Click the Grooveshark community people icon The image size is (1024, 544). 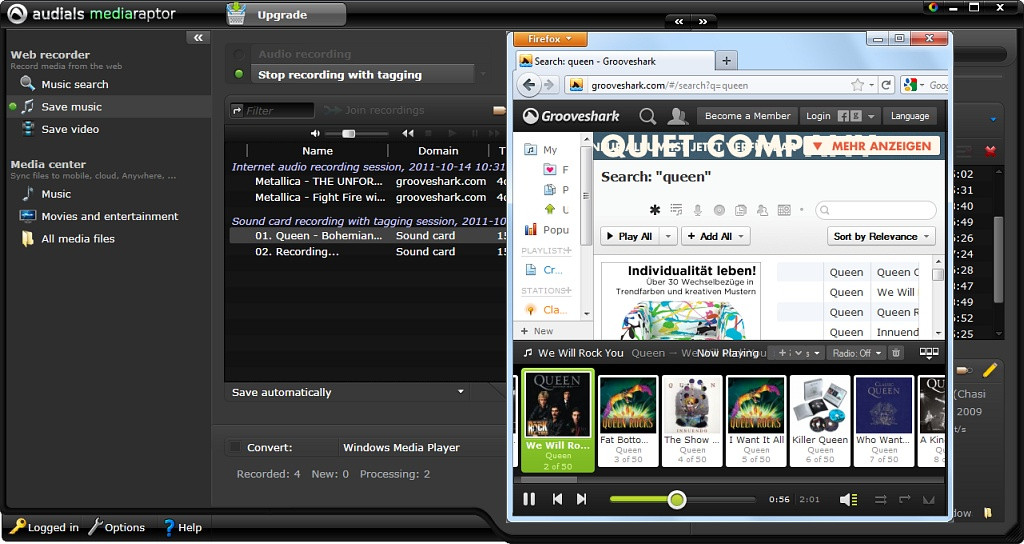coord(678,116)
